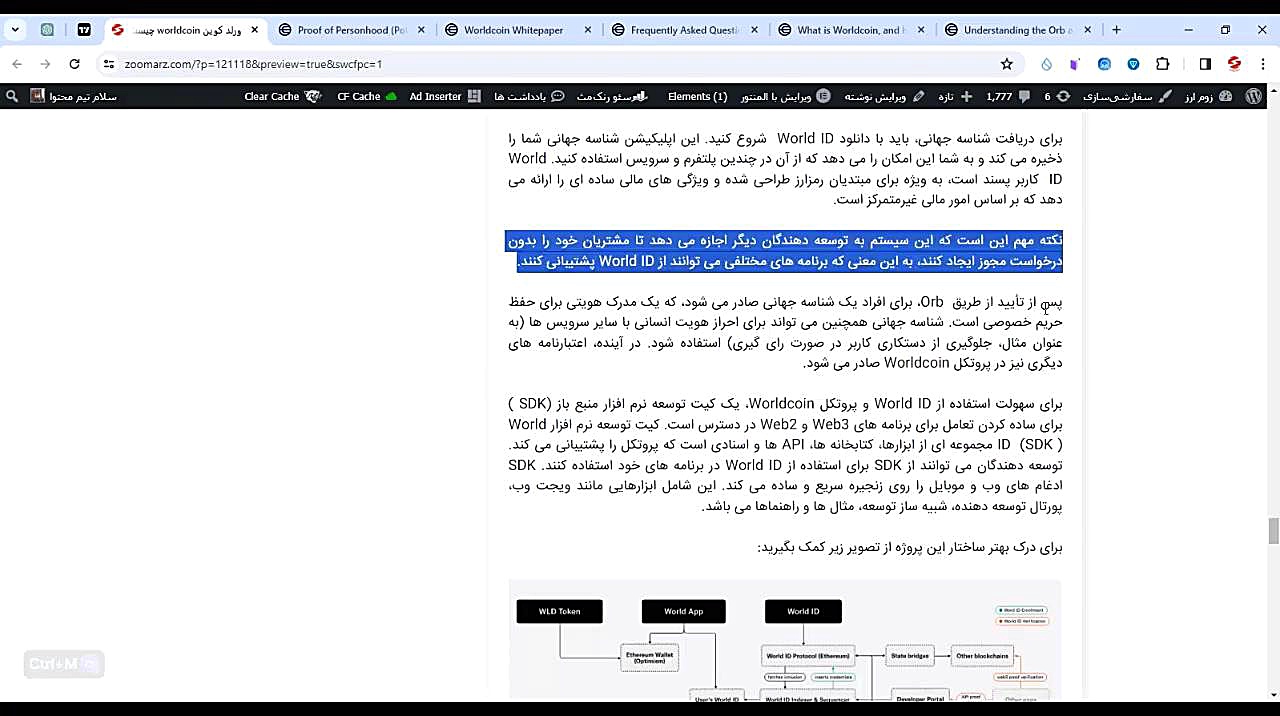Go forward using the forward arrow

(45, 64)
